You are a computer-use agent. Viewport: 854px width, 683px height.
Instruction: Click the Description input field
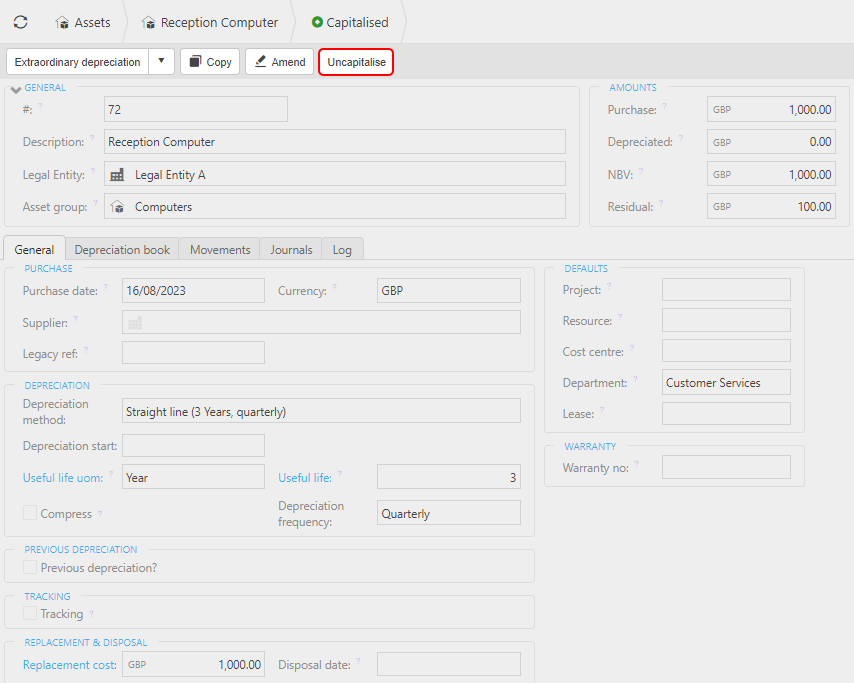click(x=335, y=142)
